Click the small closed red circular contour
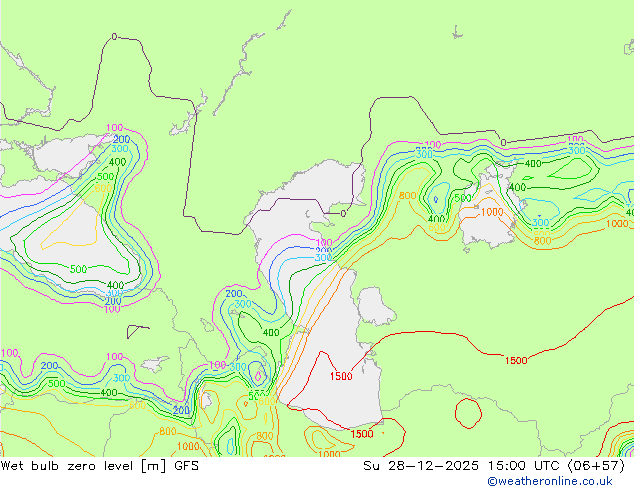 [x=468, y=413]
